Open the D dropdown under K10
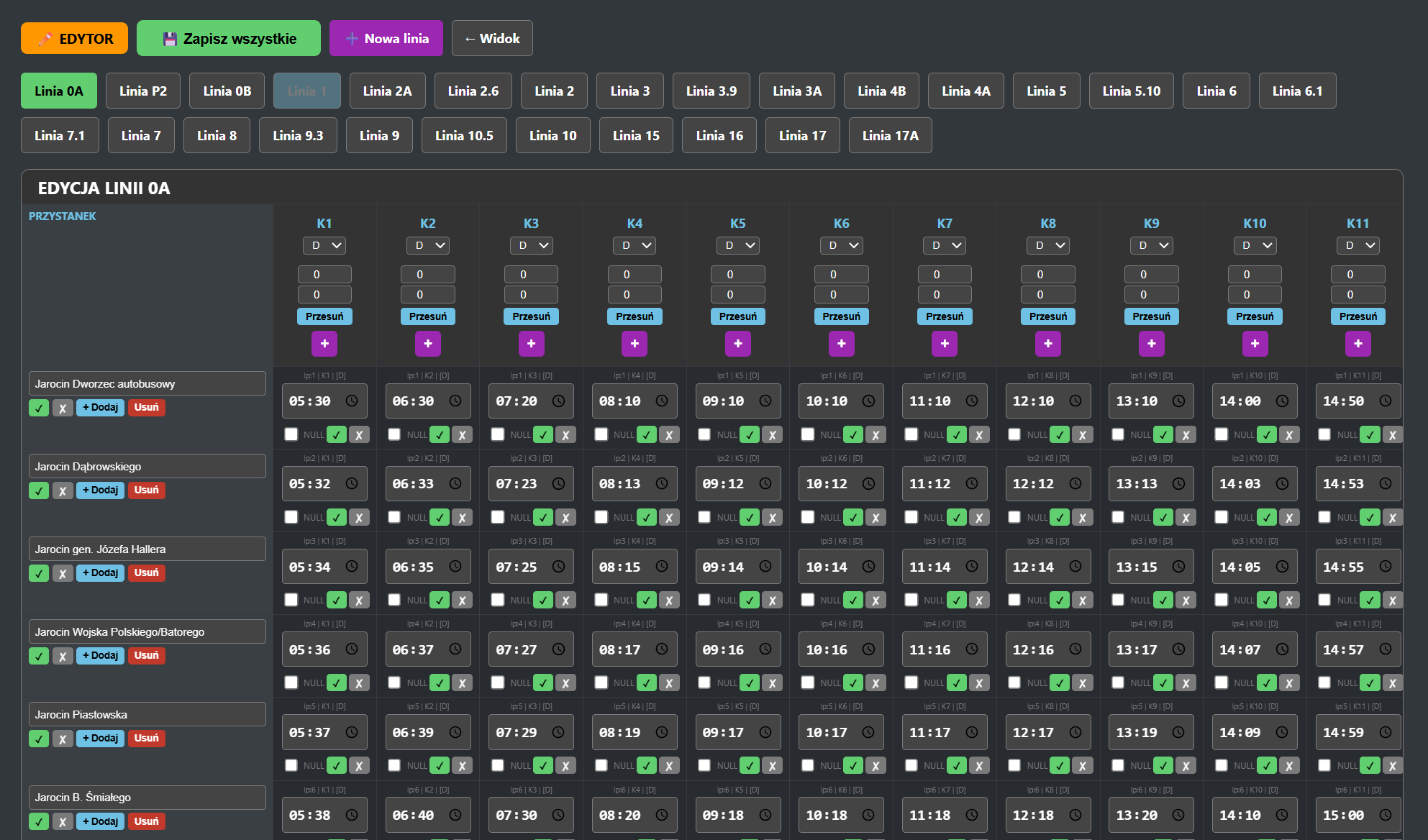Viewport: 1428px width, 840px height. click(1255, 245)
